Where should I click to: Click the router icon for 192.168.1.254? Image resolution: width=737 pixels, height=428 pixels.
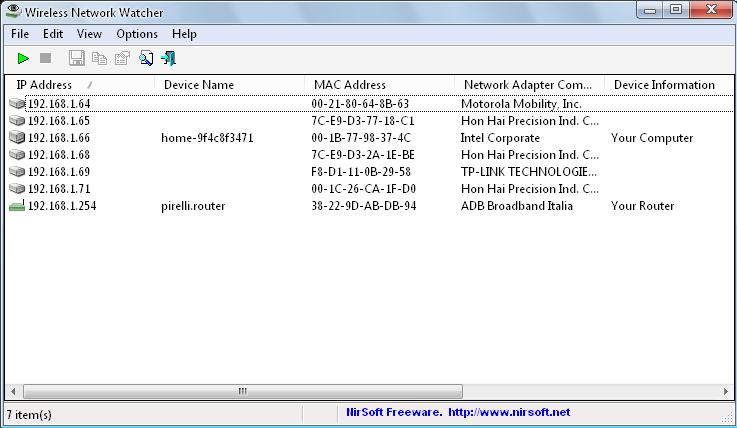[x=17, y=205]
